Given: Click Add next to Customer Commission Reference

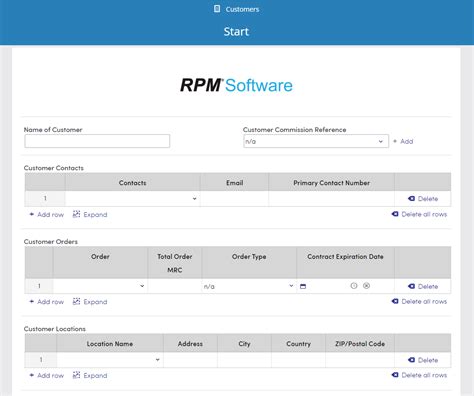Looking at the screenshot, I should coord(403,141).
